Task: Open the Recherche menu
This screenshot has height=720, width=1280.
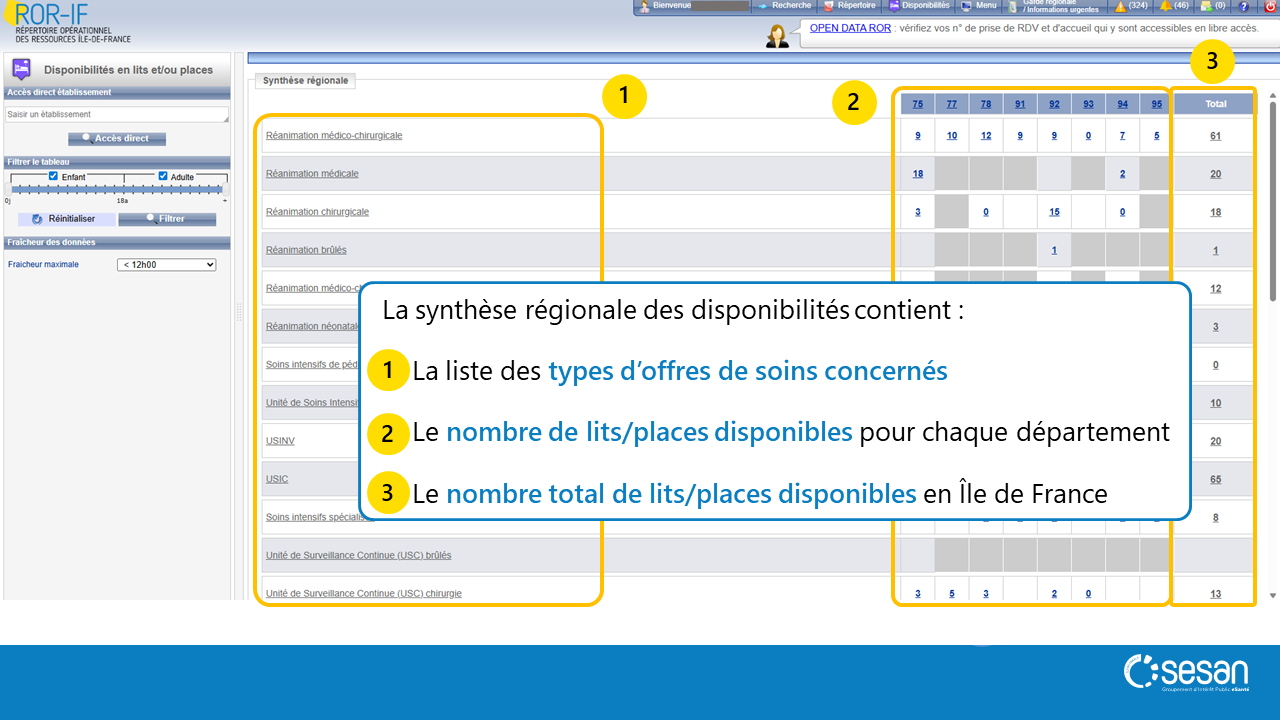Action: pos(784,6)
